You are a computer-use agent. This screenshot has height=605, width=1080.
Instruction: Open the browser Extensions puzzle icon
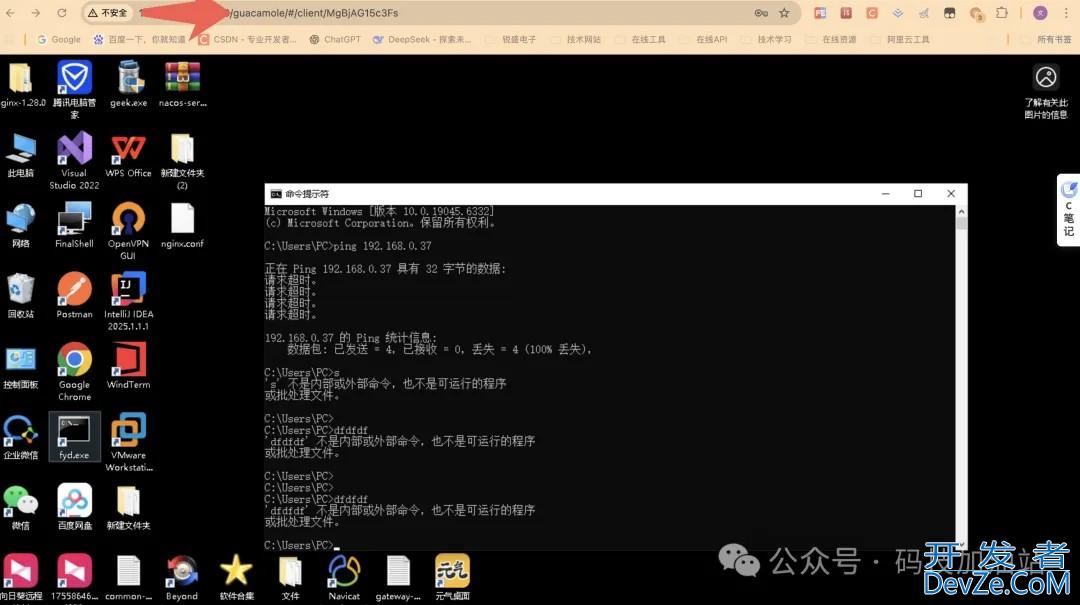tap(1002, 13)
